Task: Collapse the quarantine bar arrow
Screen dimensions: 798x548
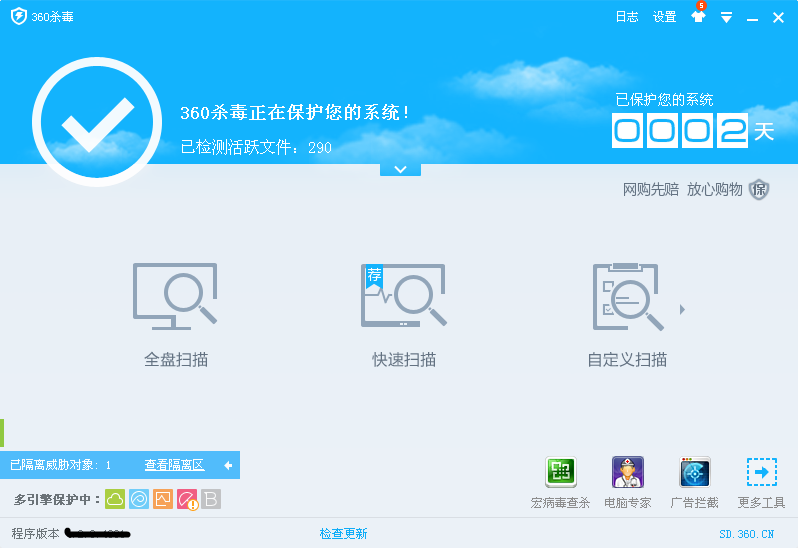Action: pyautogui.click(x=228, y=465)
